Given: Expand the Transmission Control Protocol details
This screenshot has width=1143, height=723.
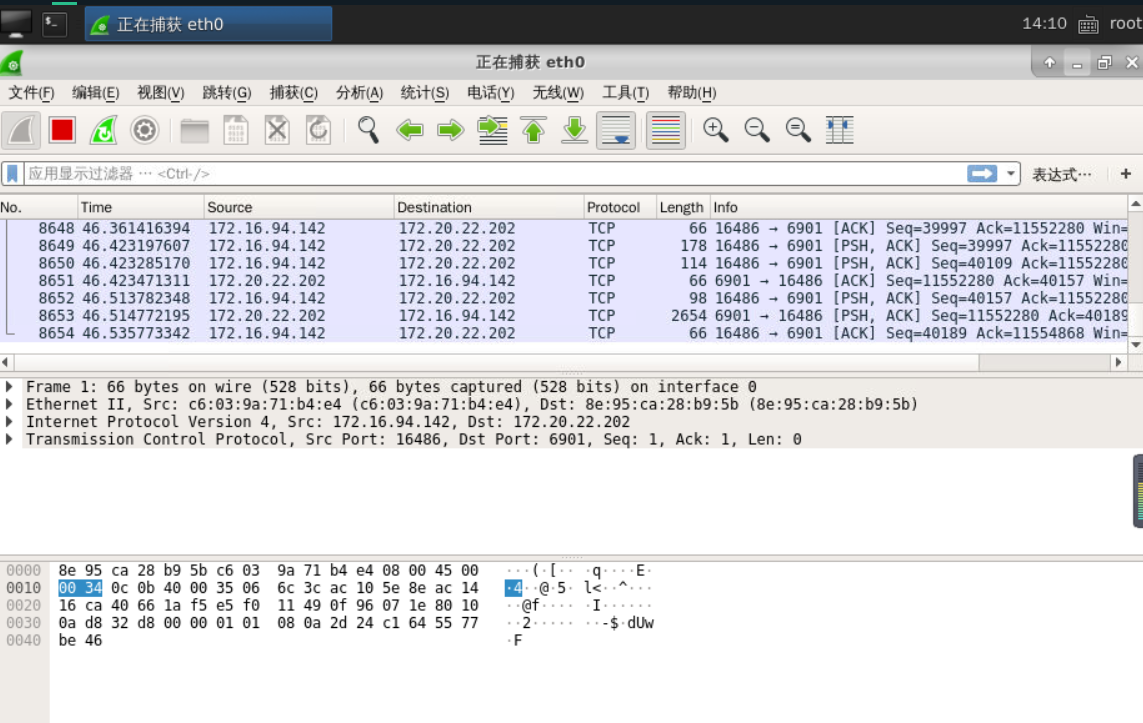Looking at the screenshot, I should 8,438.
